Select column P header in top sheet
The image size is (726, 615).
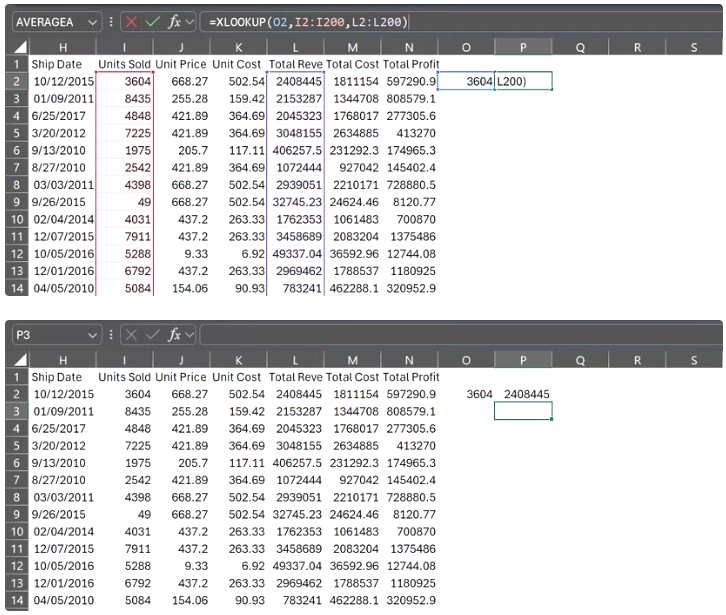coord(523,47)
